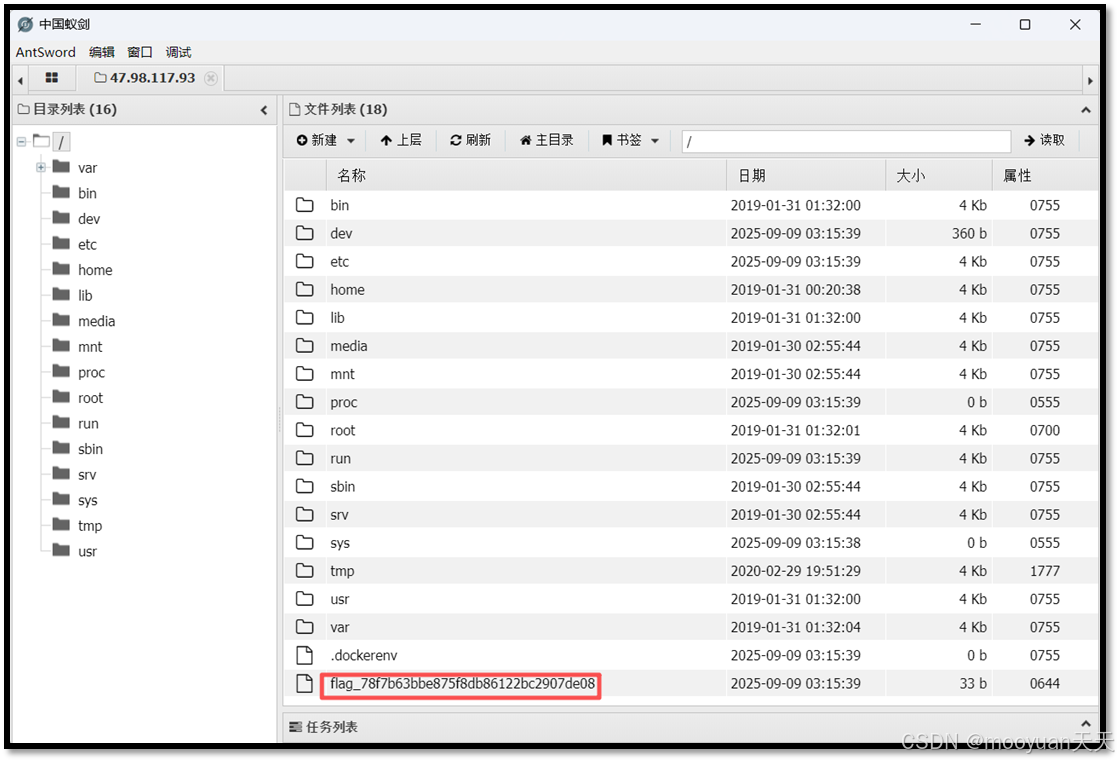The width and height of the screenshot is (1119, 762).
Task: Select proc row in file list
Action: [691, 402]
